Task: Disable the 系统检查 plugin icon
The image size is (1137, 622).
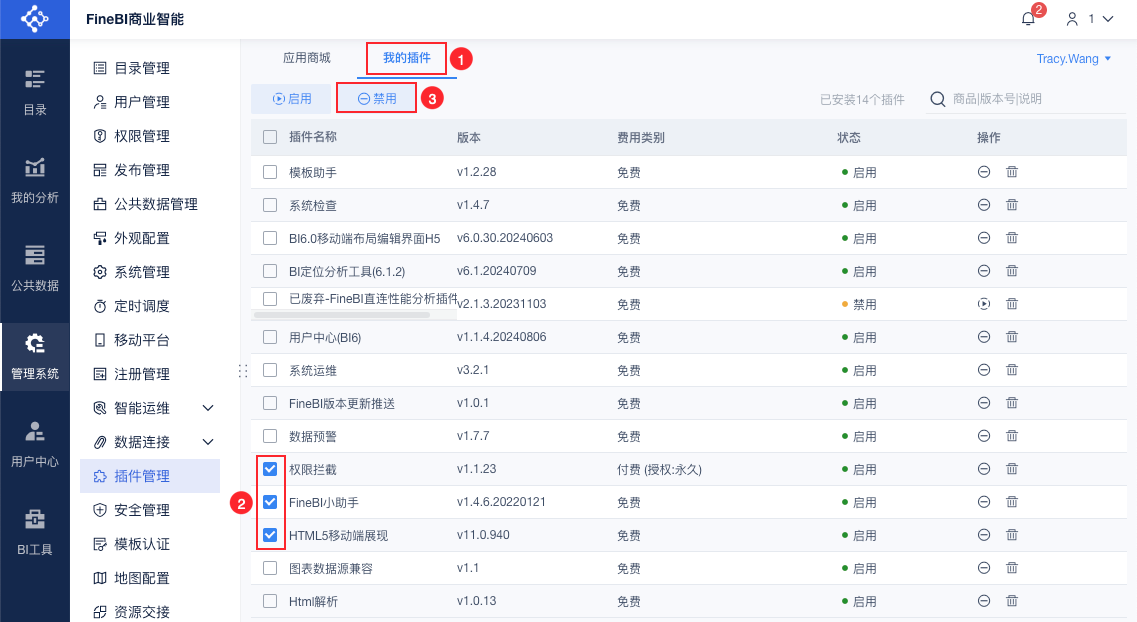Action: (x=984, y=205)
